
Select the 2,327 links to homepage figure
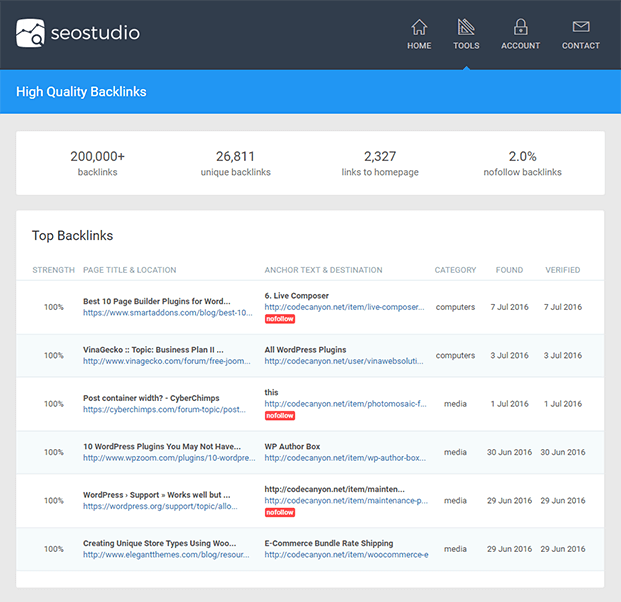click(380, 156)
